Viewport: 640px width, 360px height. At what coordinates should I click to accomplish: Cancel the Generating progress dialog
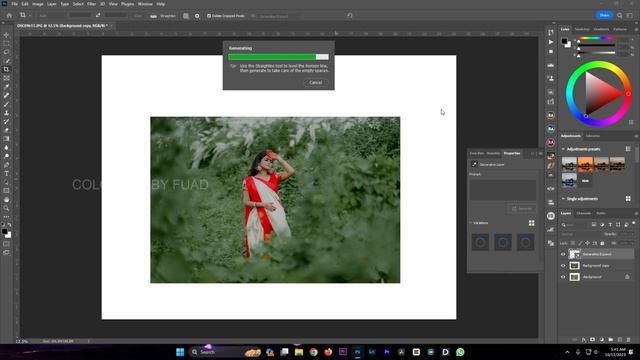[316, 82]
